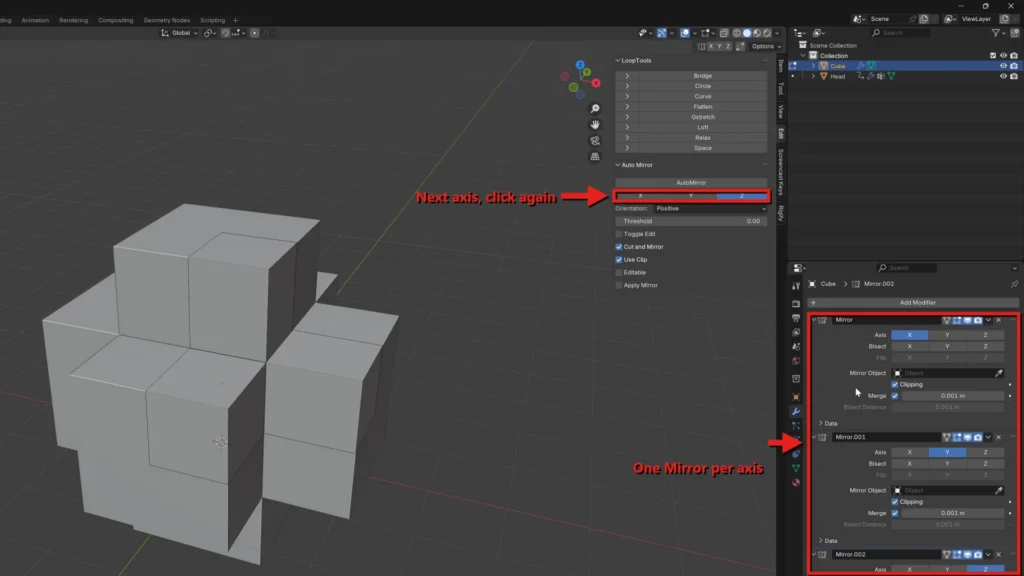The width and height of the screenshot is (1024, 576).
Task: Select wireframe viewport shading
Action: (737, 33)
